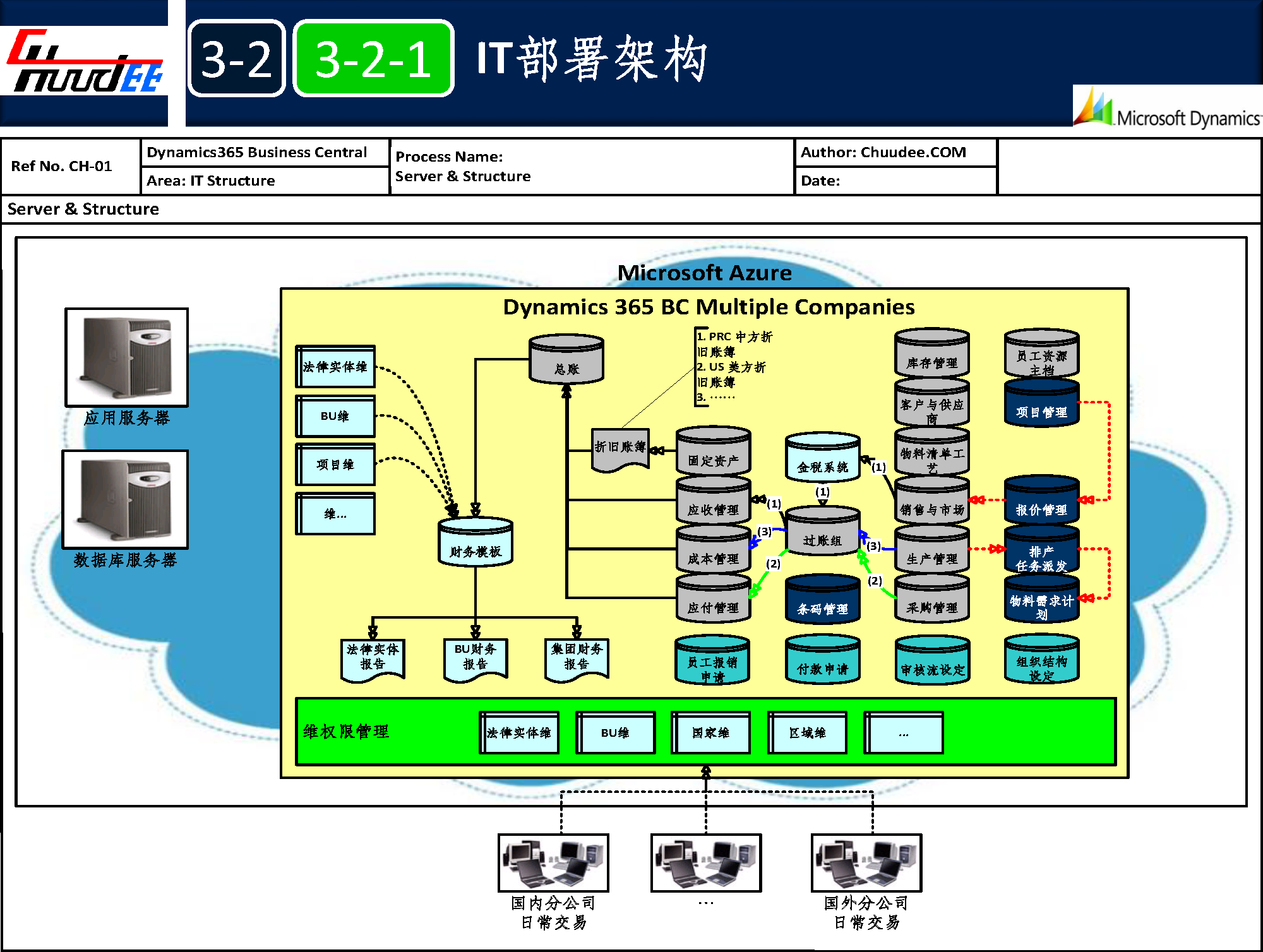Click the 法律实体维 box at top left
Screen dimensions: 1263x952
(335, 367)
